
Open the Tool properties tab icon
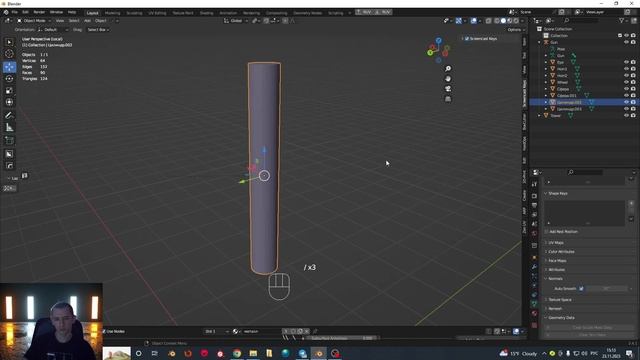[x=534, y=184]
